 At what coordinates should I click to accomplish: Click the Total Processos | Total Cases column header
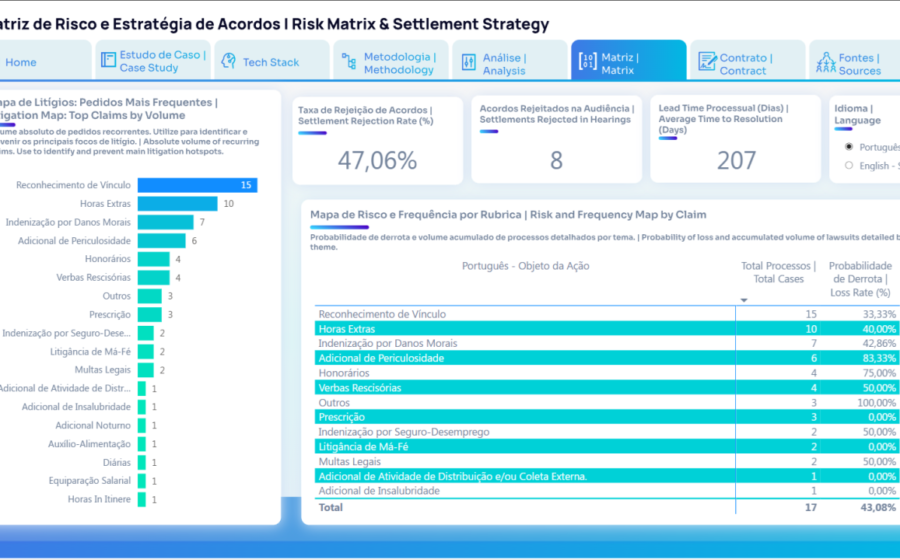[x=778, y=273]
